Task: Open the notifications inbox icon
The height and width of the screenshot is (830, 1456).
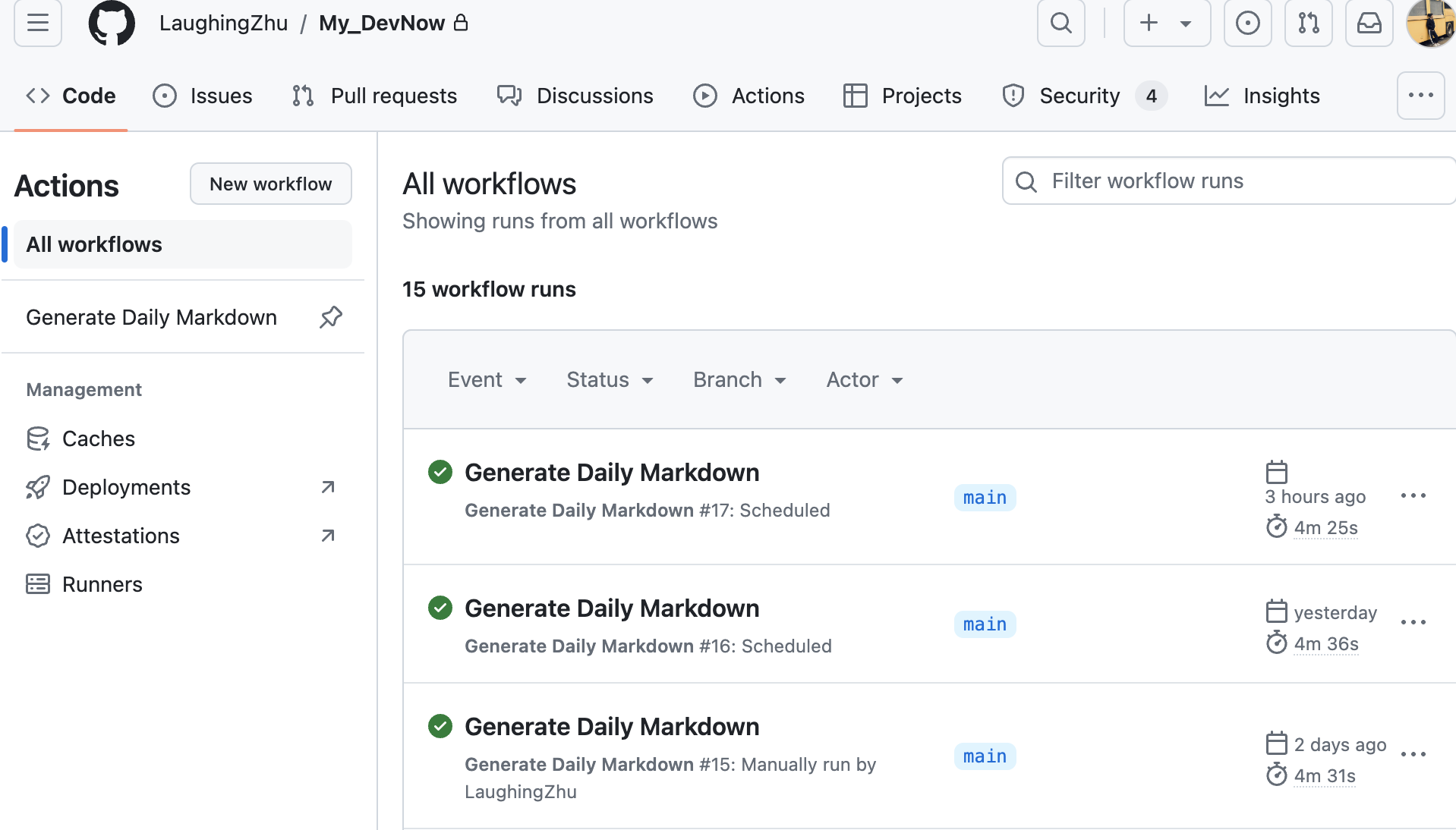Action: (1369, 23)
